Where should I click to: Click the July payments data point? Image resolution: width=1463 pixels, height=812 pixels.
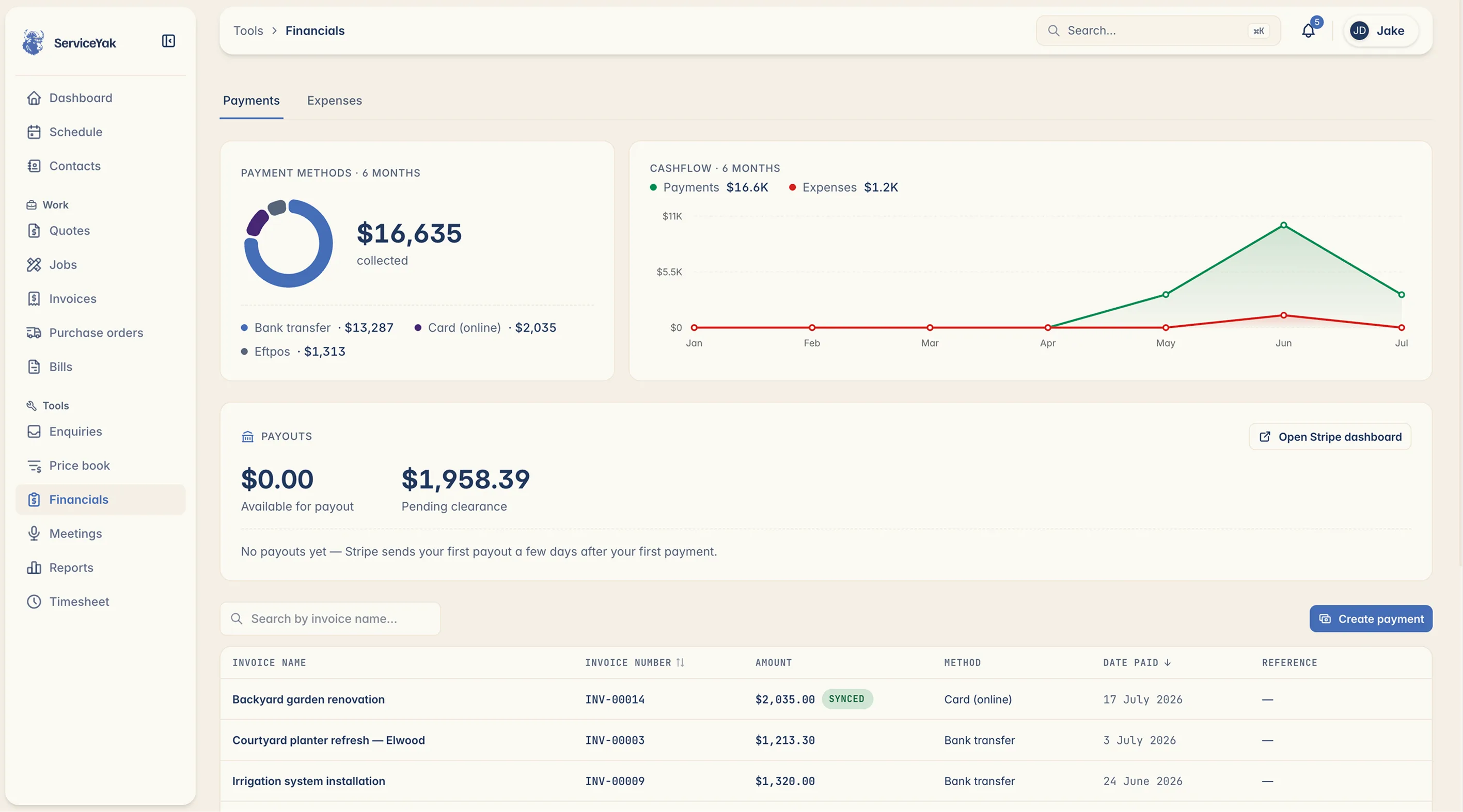1402,295
